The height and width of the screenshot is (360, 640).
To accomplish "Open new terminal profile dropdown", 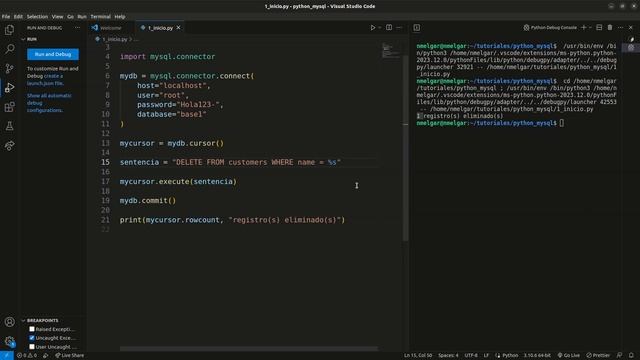I will tap(590, 27).
